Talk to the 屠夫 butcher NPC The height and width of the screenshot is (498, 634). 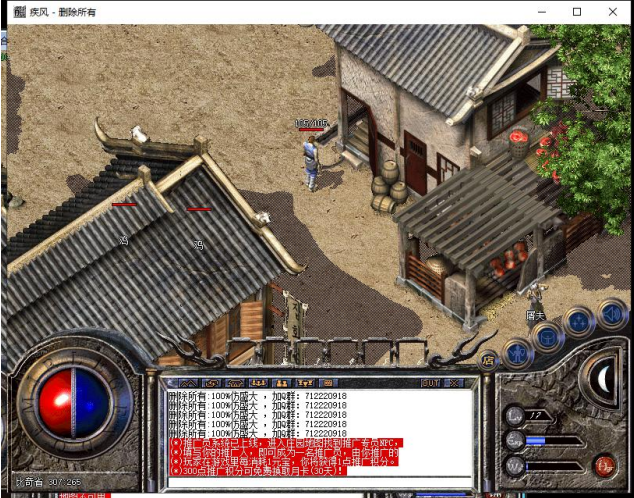[x=535, y=302]
